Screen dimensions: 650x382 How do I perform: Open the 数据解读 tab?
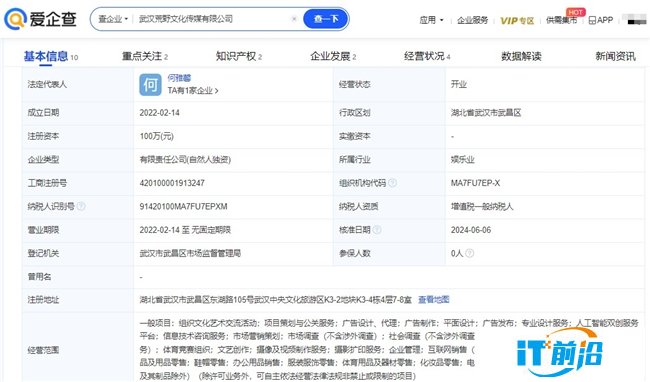pyautogui.click(x=521, y=56)
